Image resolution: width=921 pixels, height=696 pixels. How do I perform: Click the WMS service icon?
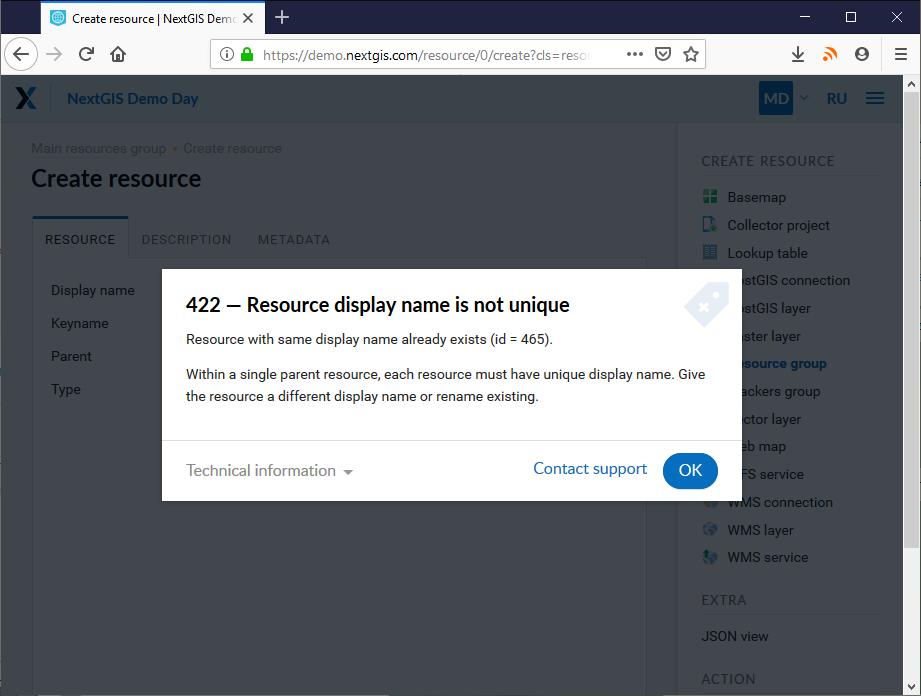pyautogui.click(x=710, y=557)
